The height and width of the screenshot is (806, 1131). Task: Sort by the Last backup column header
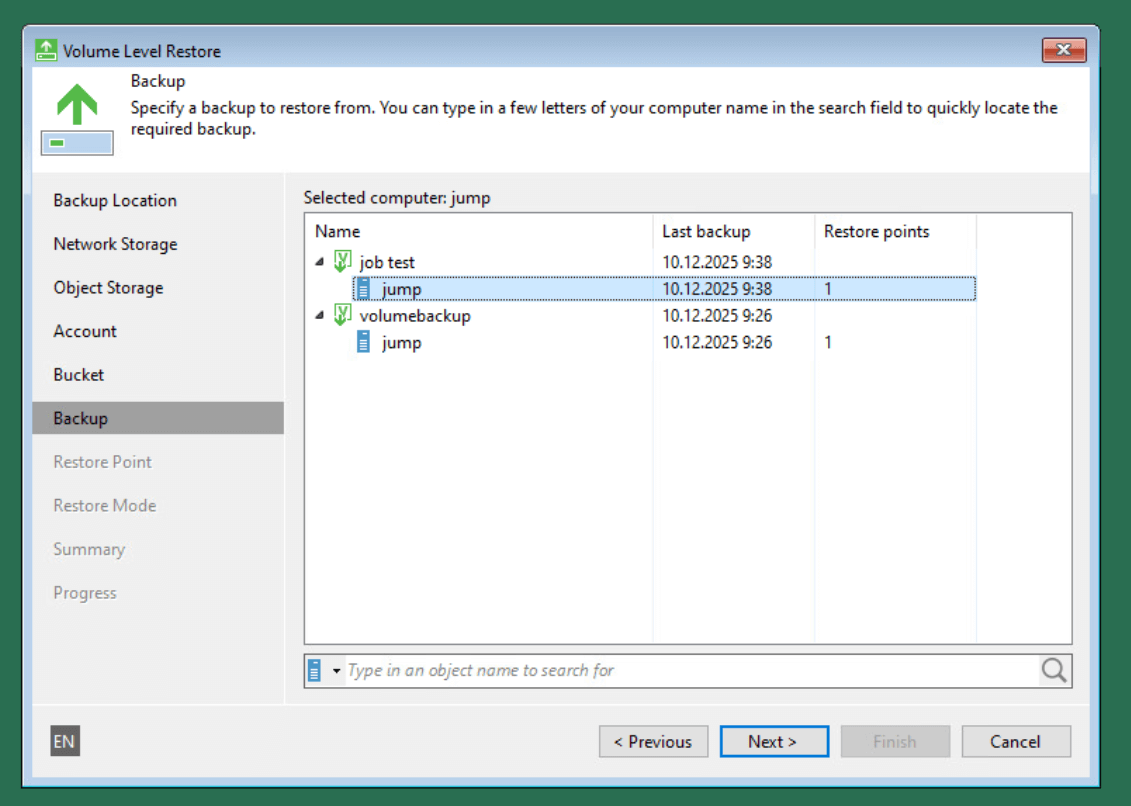(706, 231)
